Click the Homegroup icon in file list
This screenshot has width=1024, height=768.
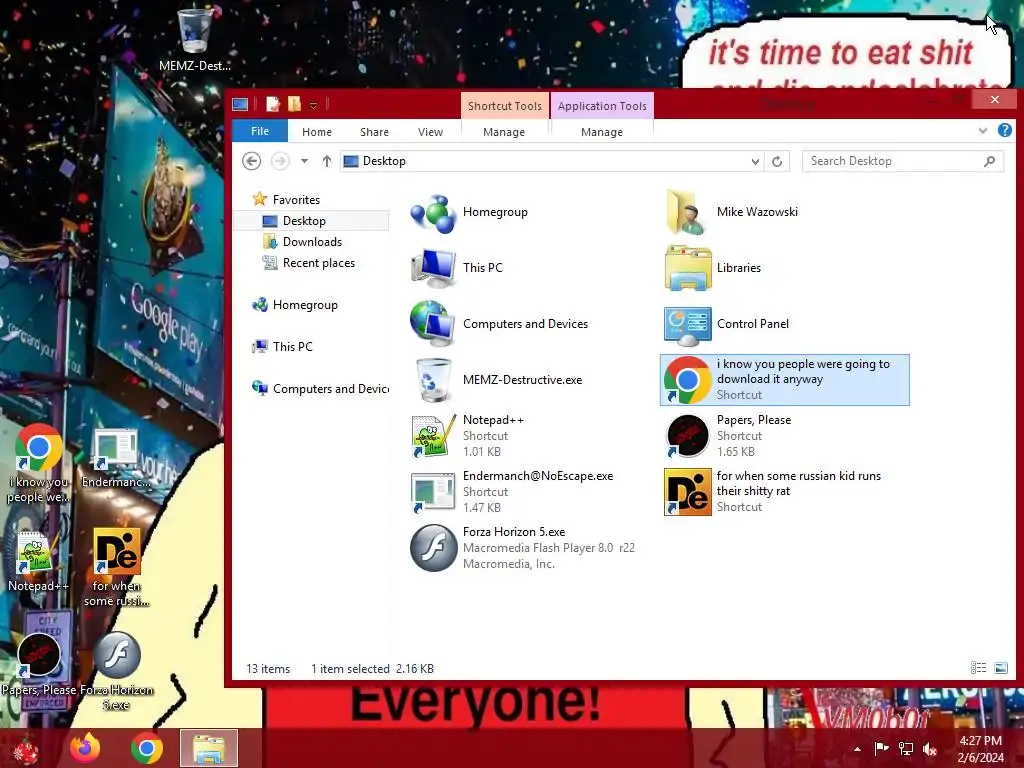(x=433, y=212)
